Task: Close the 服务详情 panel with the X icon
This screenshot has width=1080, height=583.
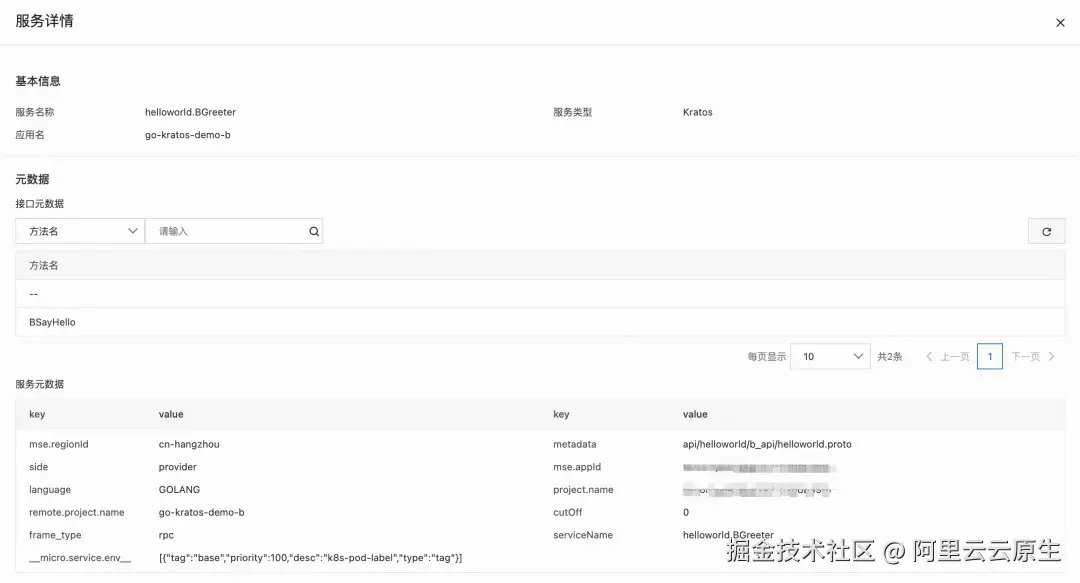Action: 1060,22
